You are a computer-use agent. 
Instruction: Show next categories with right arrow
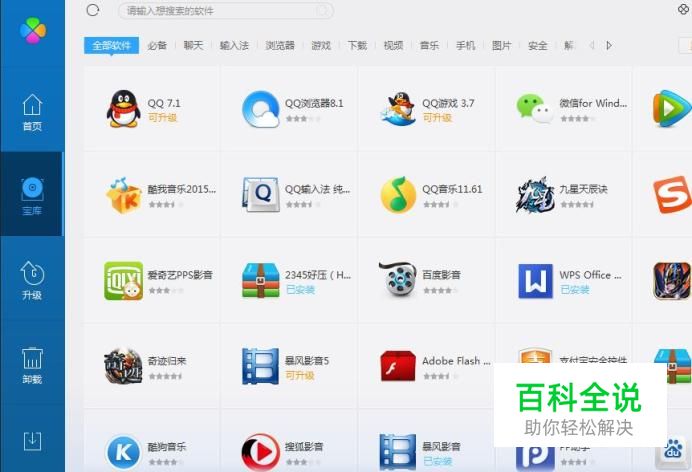coord(609,45)
